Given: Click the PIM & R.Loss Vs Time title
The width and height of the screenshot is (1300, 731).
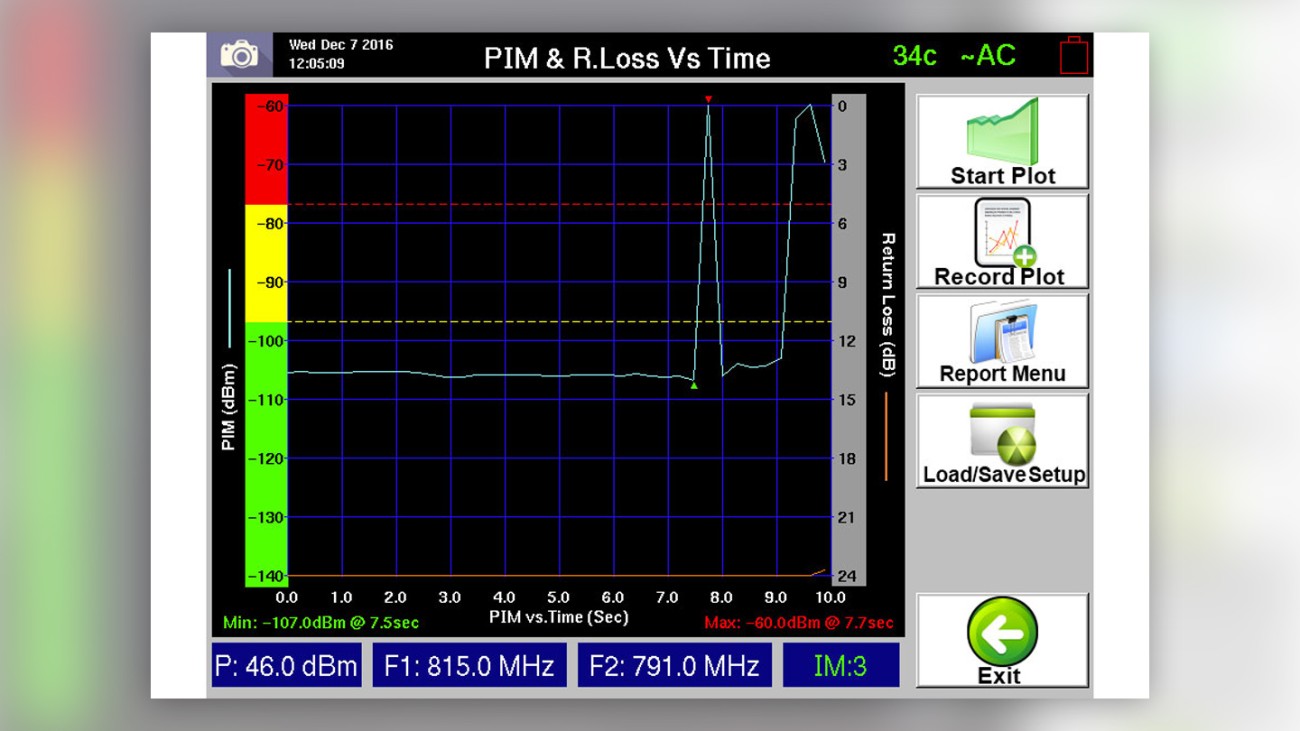Looking at the screenshot, I should [x=627, y=58].
